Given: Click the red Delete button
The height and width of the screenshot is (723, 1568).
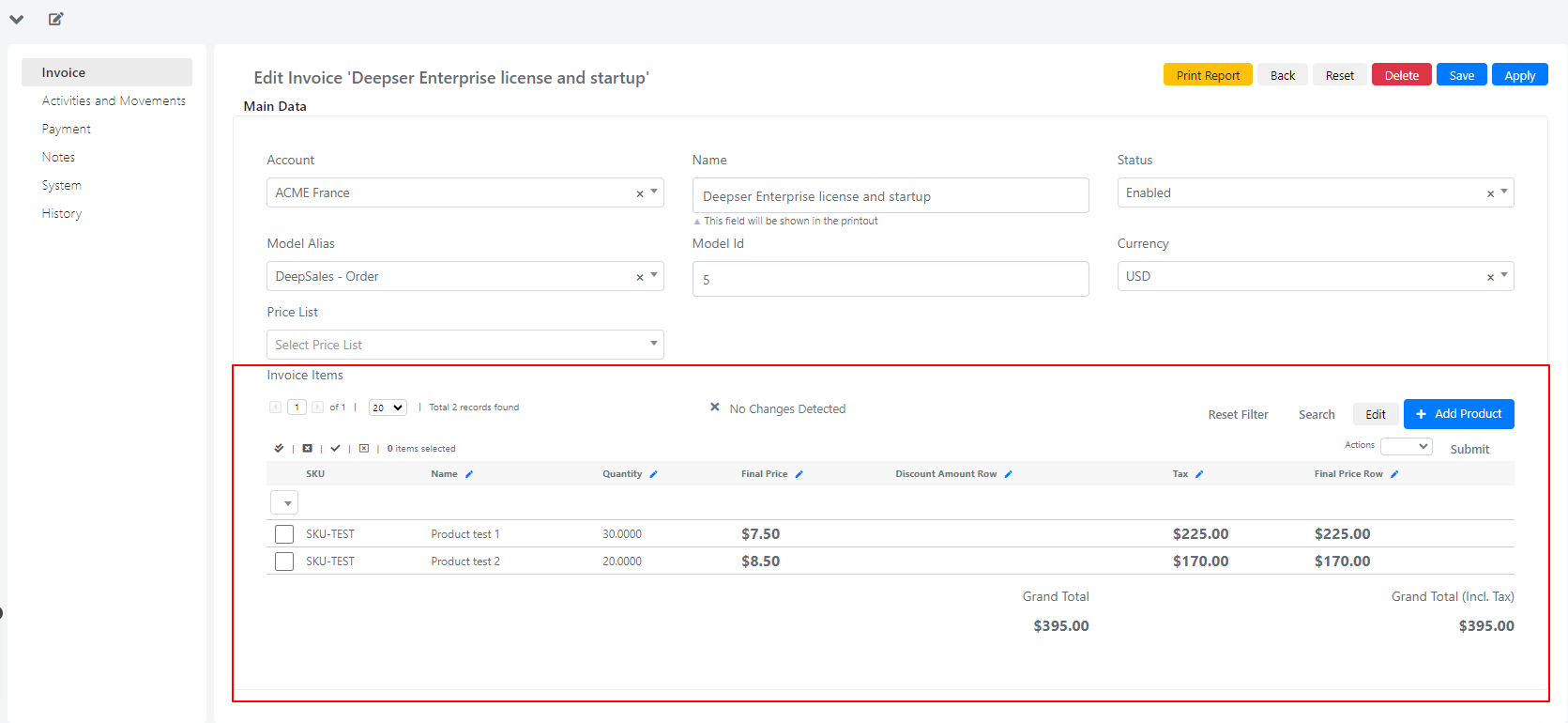Looking at the screenshot, I should coord(1402,75).
